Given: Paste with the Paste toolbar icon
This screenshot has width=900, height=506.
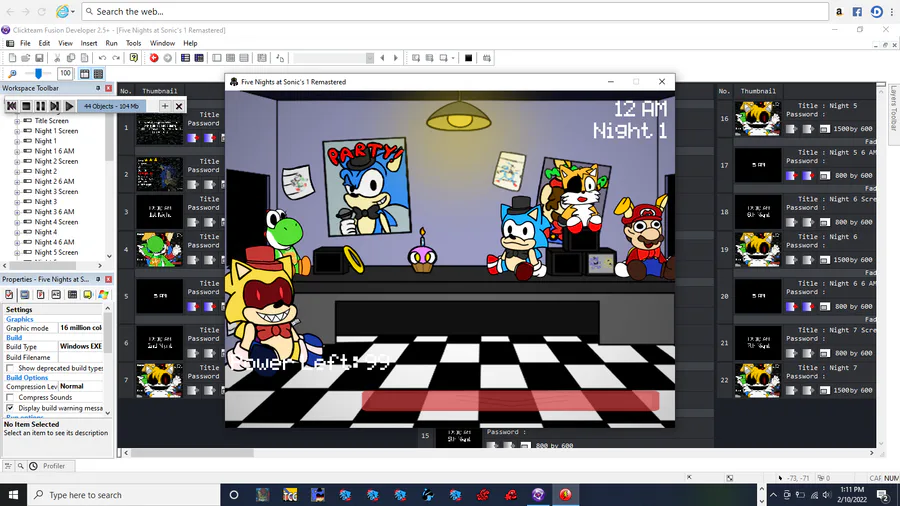Looking at the screenshot, I should [84, 58].
